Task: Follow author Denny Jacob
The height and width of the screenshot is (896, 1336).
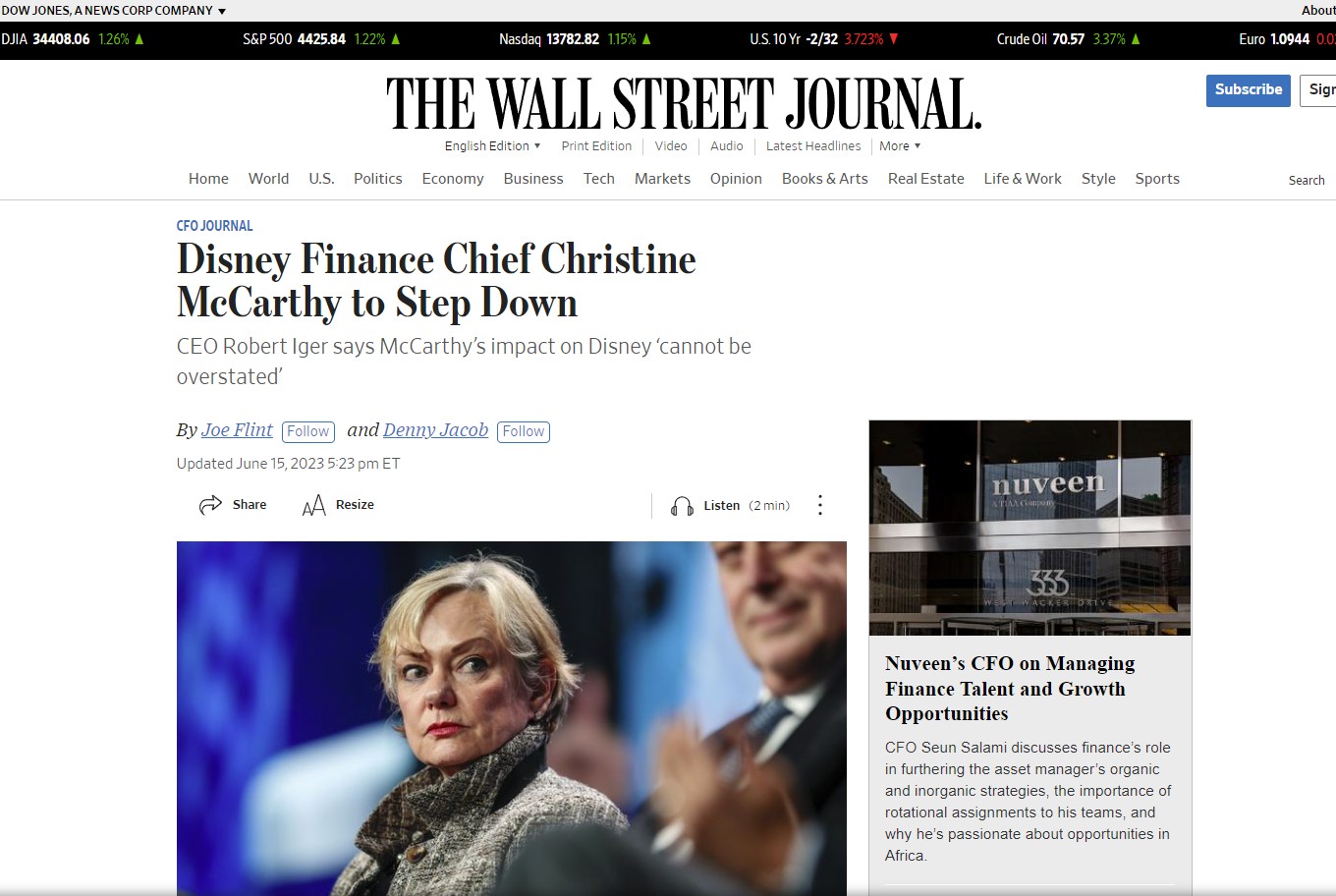Action: point(524,431)
